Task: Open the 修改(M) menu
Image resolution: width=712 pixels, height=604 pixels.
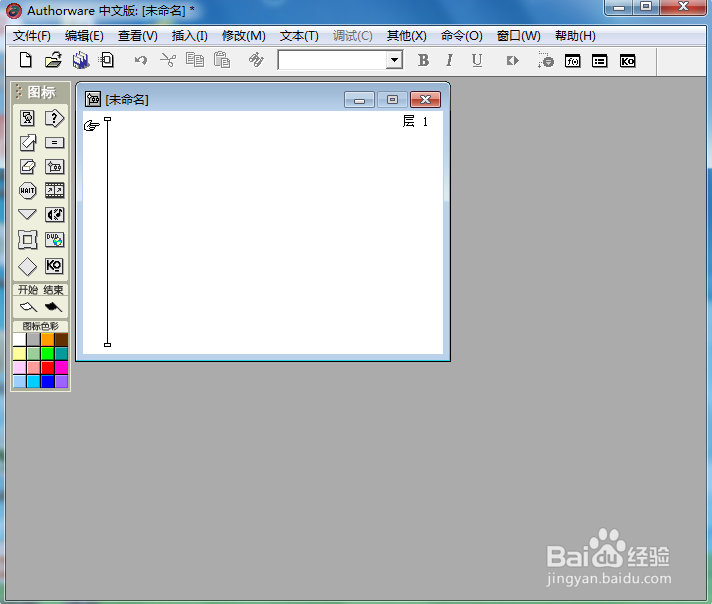Action: pyautogui.click(x=243, y=36)
